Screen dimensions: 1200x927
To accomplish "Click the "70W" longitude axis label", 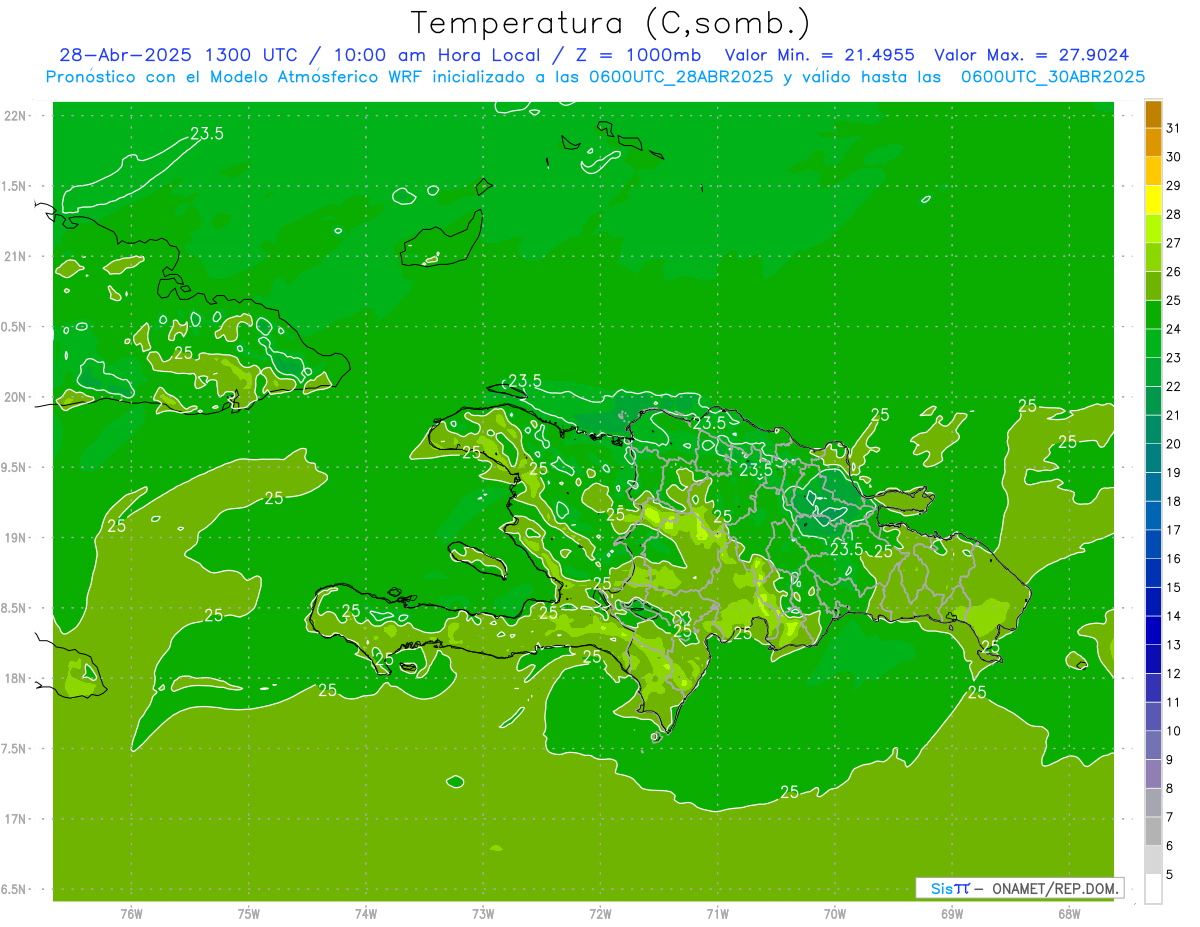I will click(835, 913).
